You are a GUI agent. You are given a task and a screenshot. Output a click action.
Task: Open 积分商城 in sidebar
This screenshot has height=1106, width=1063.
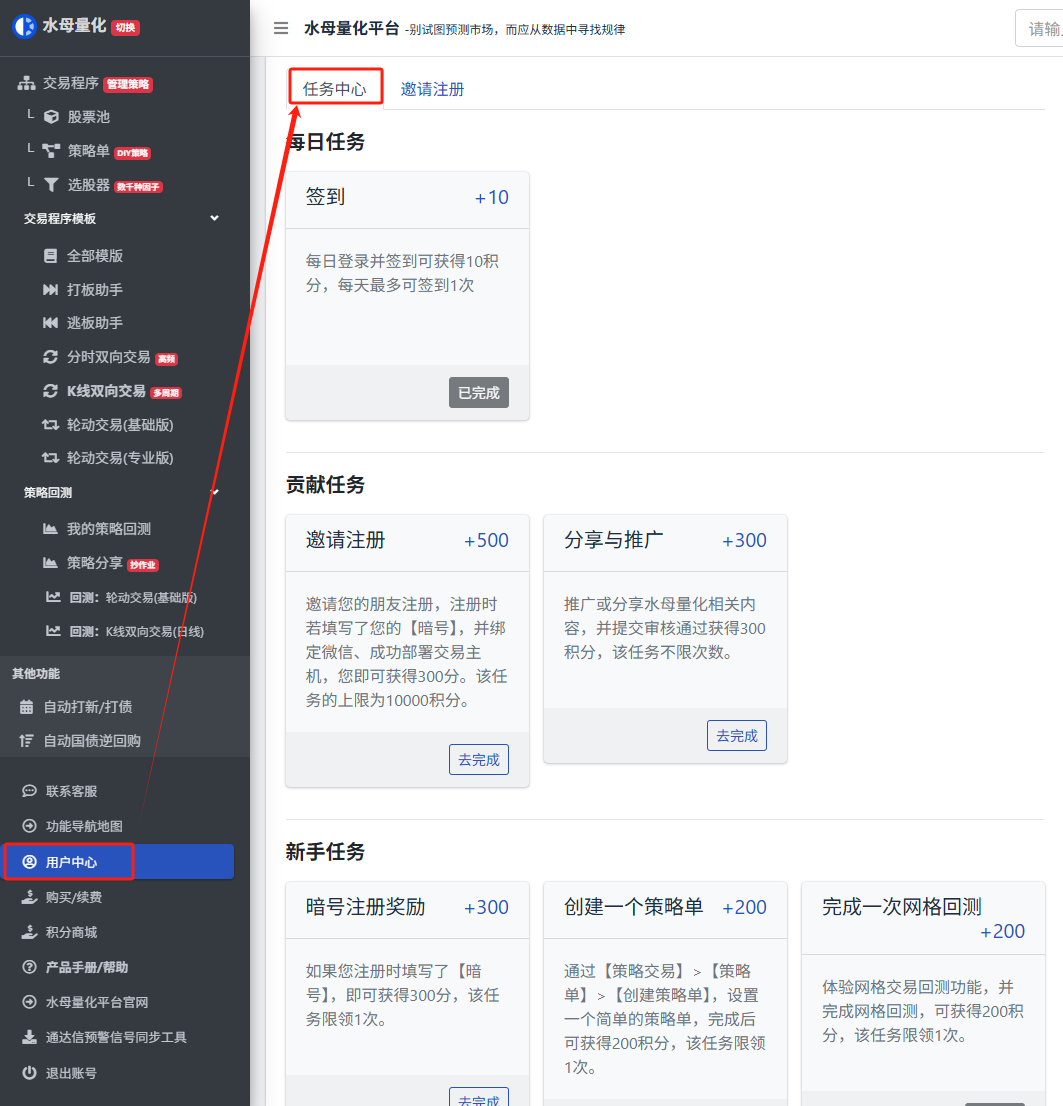71,932
